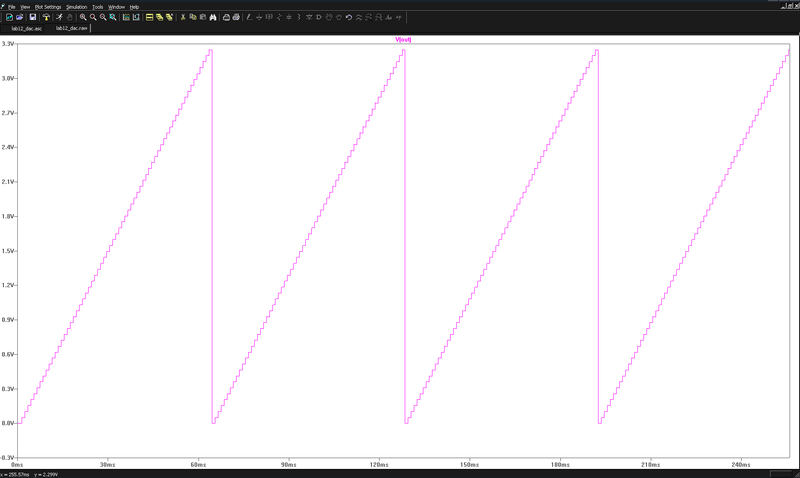Viewport: 800px width, 478px height.
Task: Open Find with the binoculars icon
Action: pyautogui.click(x=213, y=17)
